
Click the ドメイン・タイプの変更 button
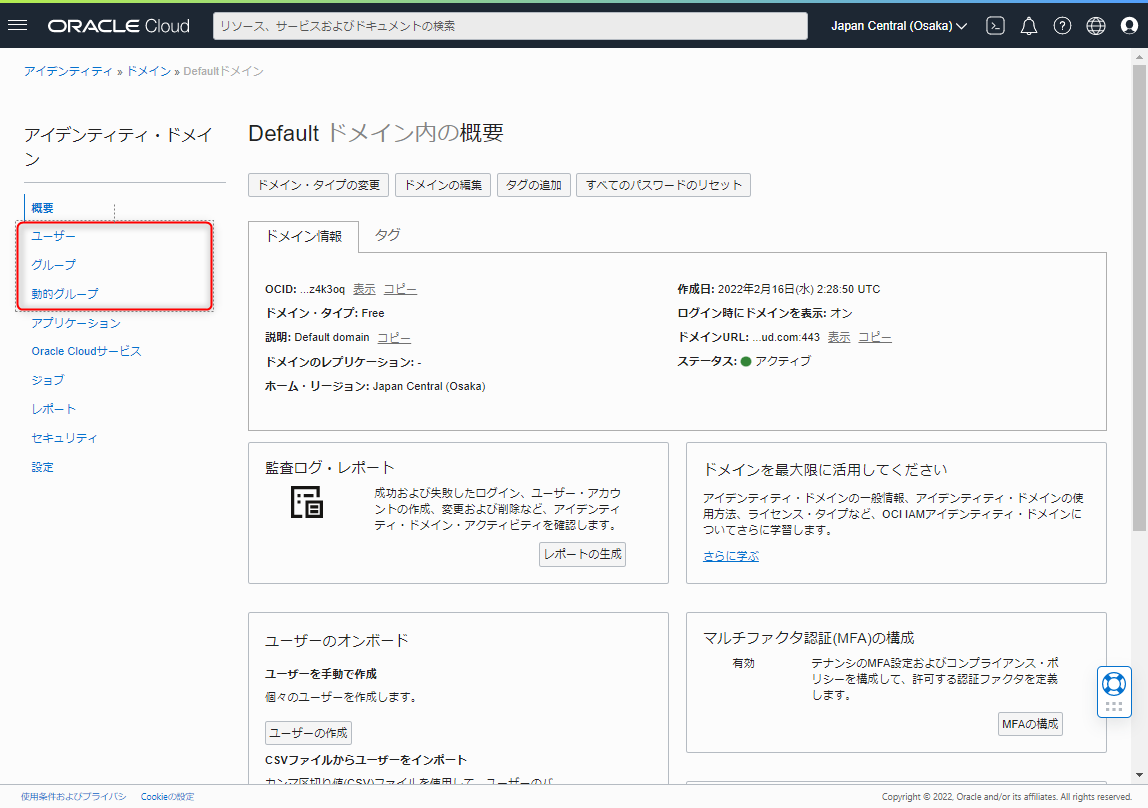[x=318, y=185]
